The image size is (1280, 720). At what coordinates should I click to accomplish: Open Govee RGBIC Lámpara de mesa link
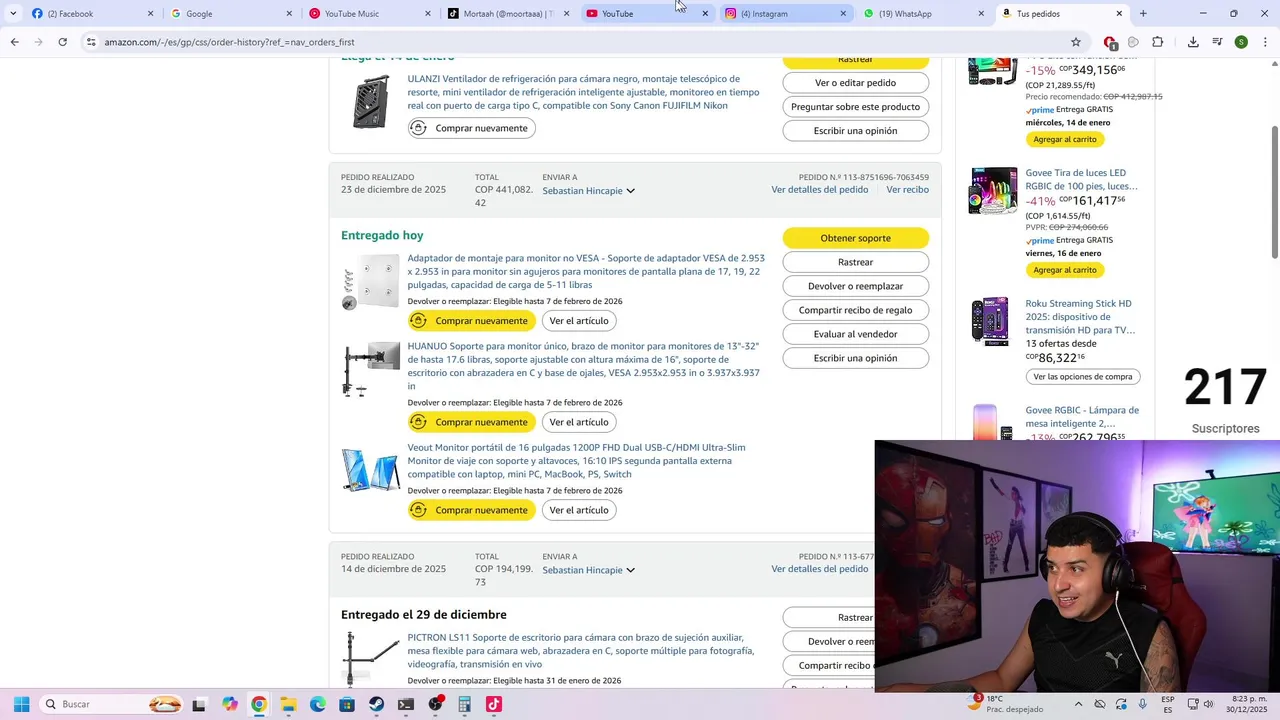point(1082,417)
